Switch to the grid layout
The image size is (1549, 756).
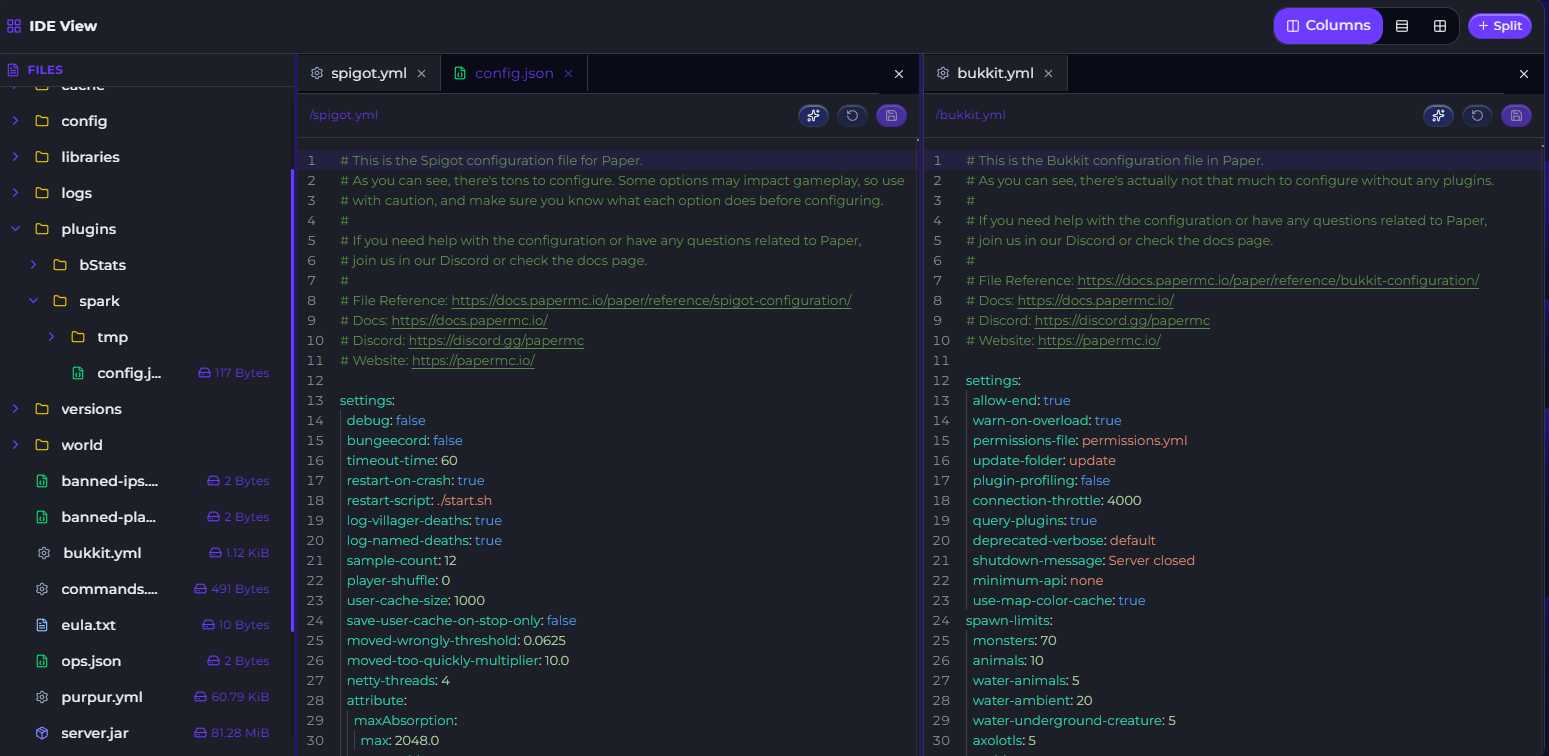1440,26
